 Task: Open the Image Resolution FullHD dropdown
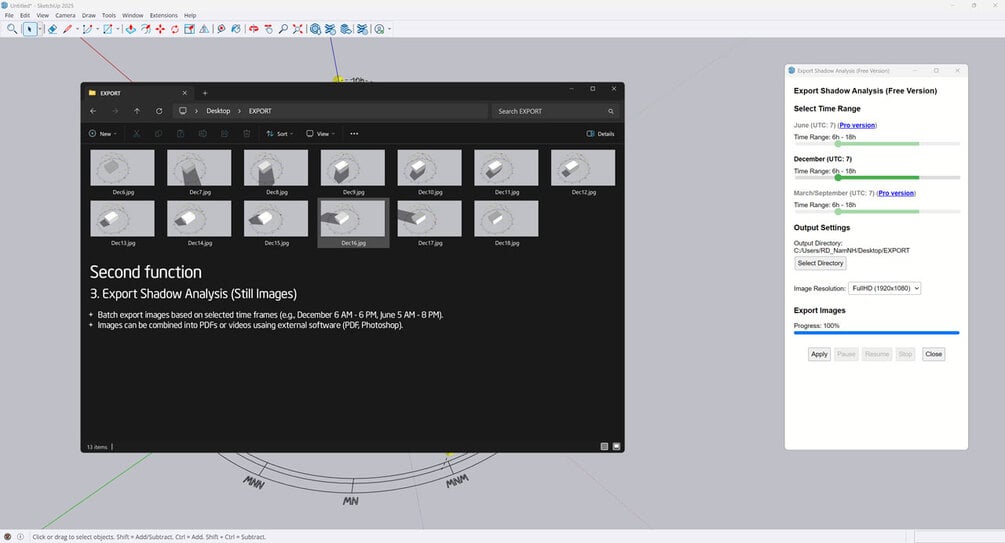tap(885, 288)
